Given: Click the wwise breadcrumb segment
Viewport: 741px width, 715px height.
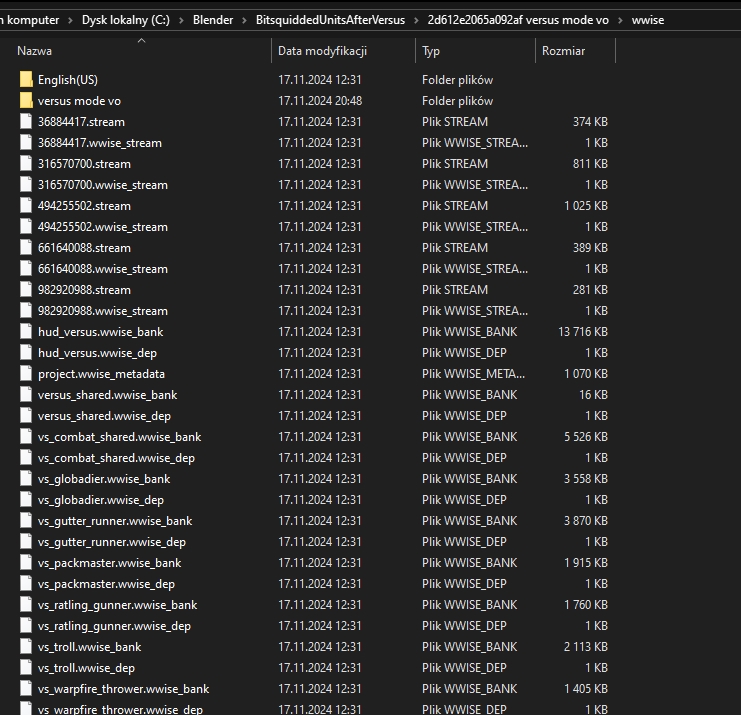Looking at the screenshot, I should click(648, 20).
